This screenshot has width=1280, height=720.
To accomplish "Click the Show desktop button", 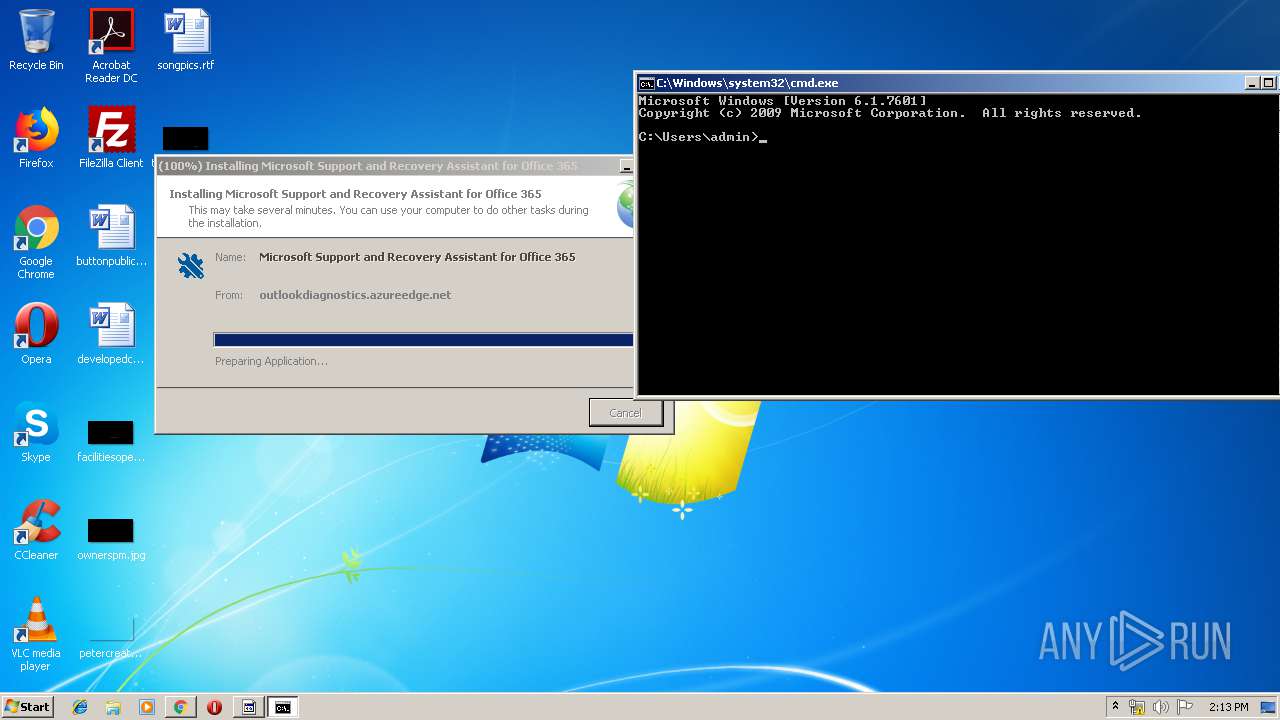I will point(1269,707).
